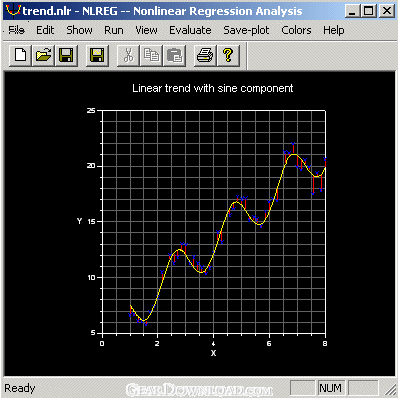Click the New file toolbar icon
The image size is (398, 398).
point(20,55)
